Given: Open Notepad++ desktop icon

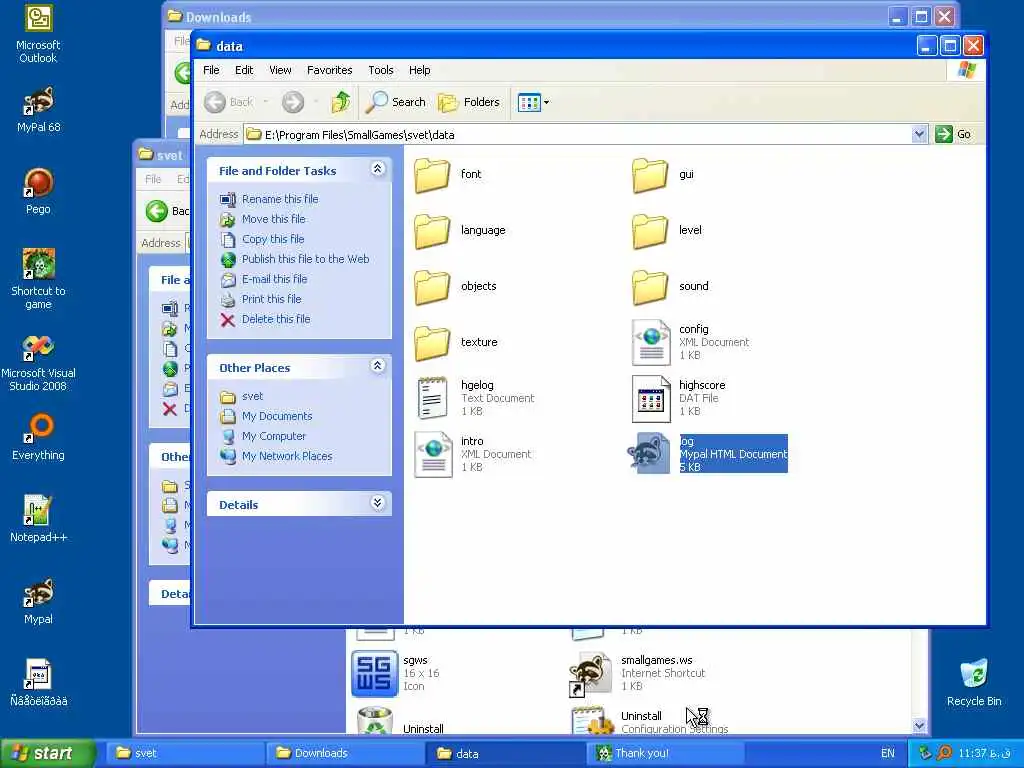Looking at the screenshot, I should pos(38,519).
